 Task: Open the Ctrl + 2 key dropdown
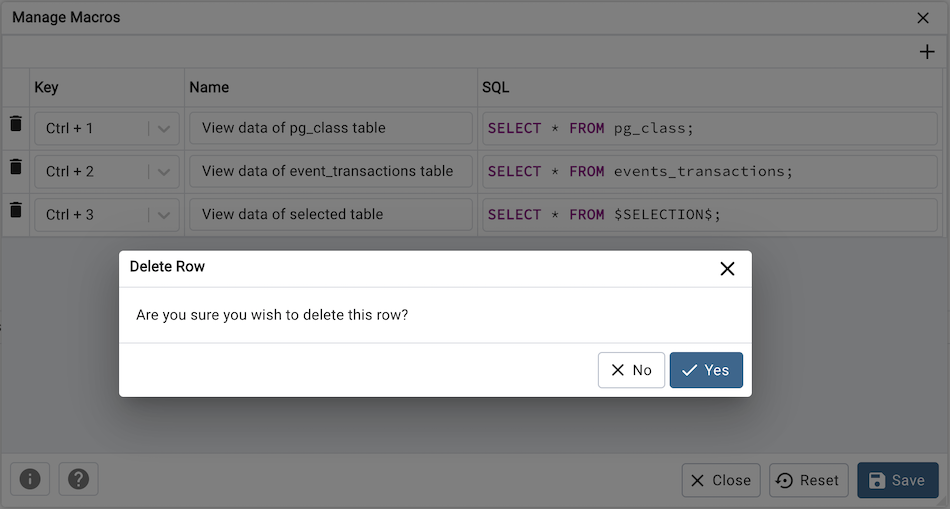pos(165,172)
